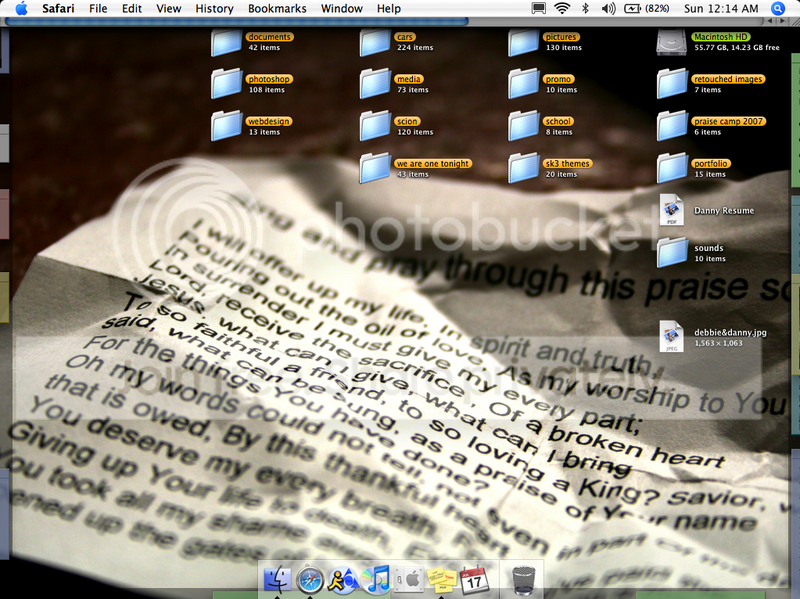The width and height of the screenshot is (800, 599).
Task: Launch AIM from the dock
Action: tap(343, 578)
